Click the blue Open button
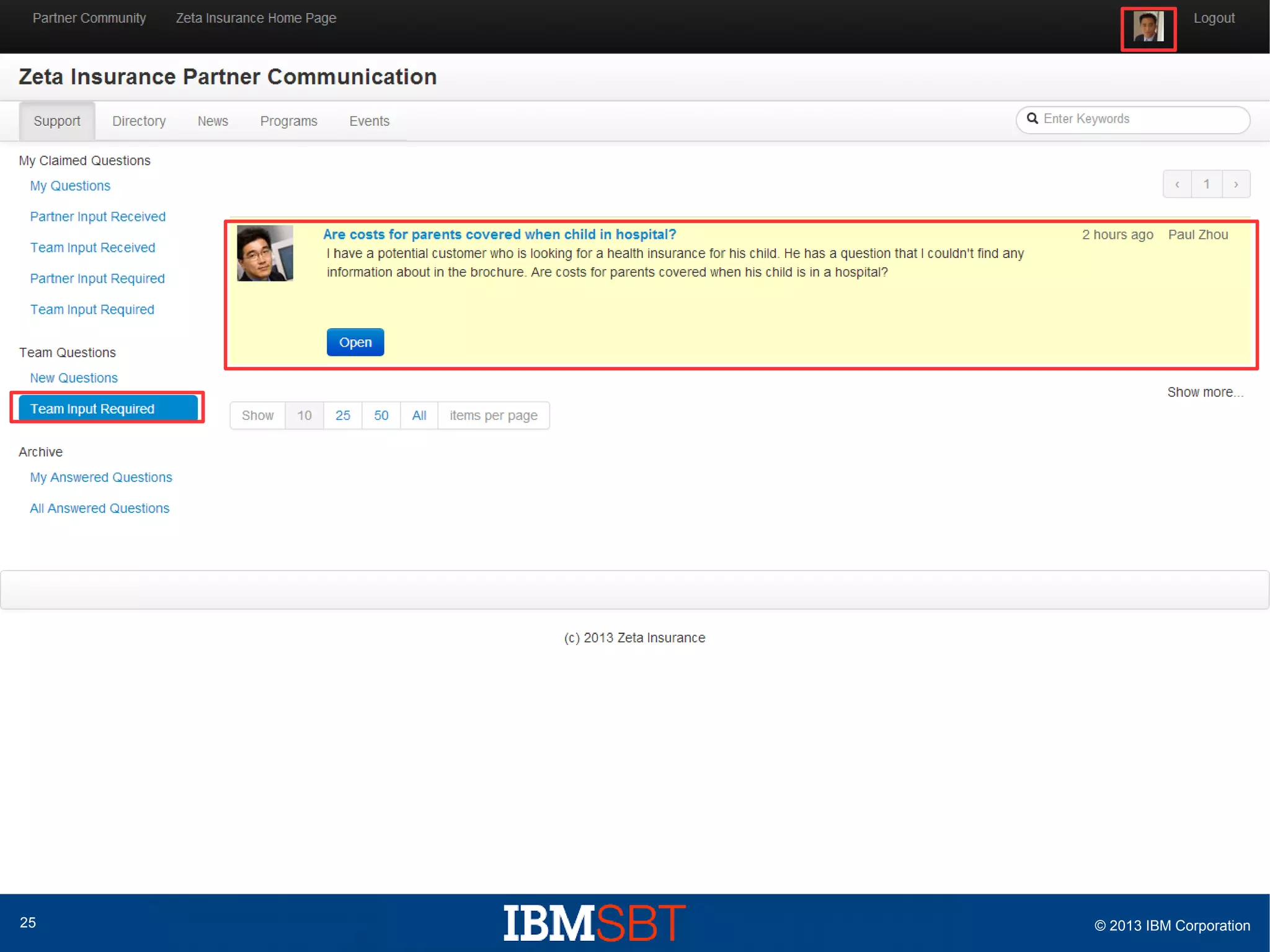Image resolution: width=1270 pixels, height=952 pixels. (x=355, y=342)
